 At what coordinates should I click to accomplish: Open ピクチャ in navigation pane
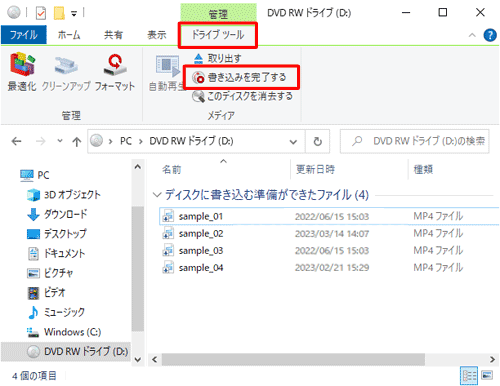tap(50, 273)
